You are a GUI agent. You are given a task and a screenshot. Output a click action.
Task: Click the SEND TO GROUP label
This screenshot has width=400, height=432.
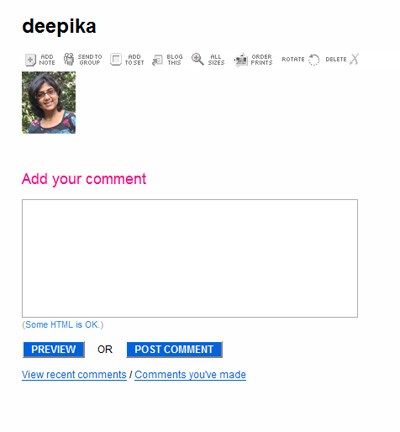click(90, 60)
